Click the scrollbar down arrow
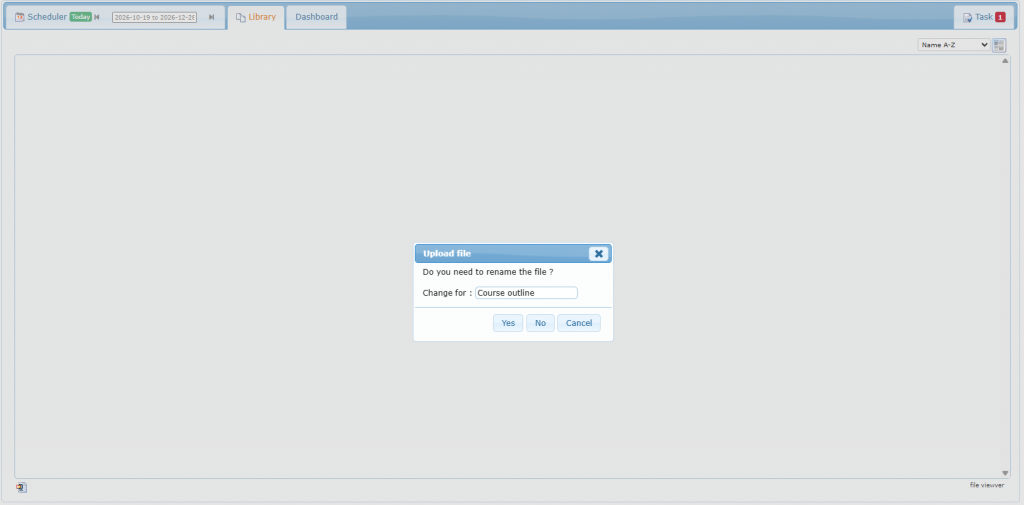 pos(1006,473)
